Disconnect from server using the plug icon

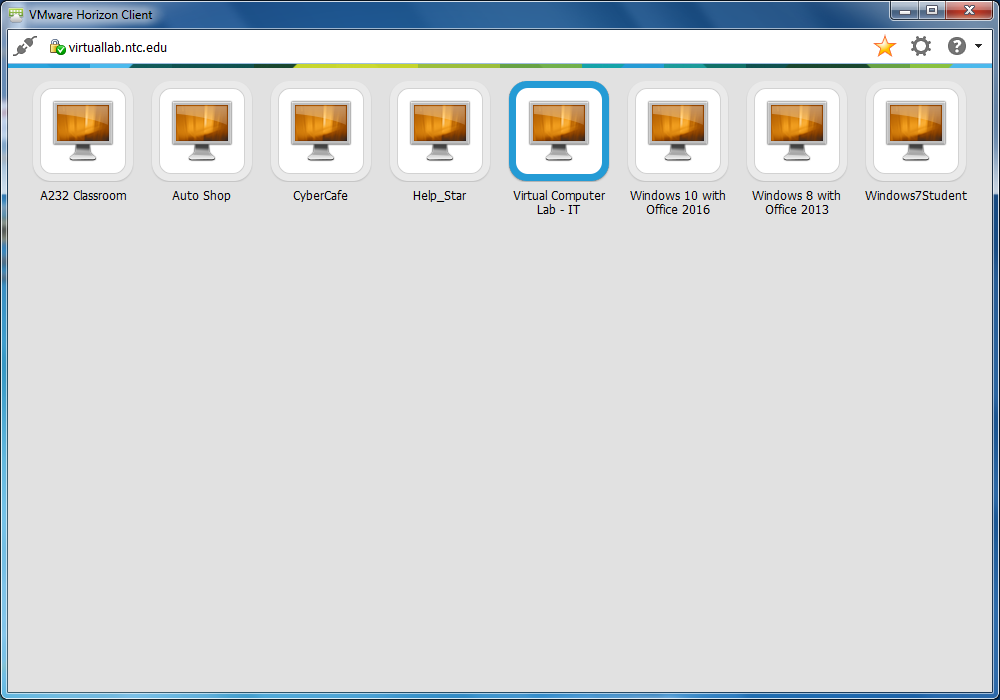(x=25, y=47)
